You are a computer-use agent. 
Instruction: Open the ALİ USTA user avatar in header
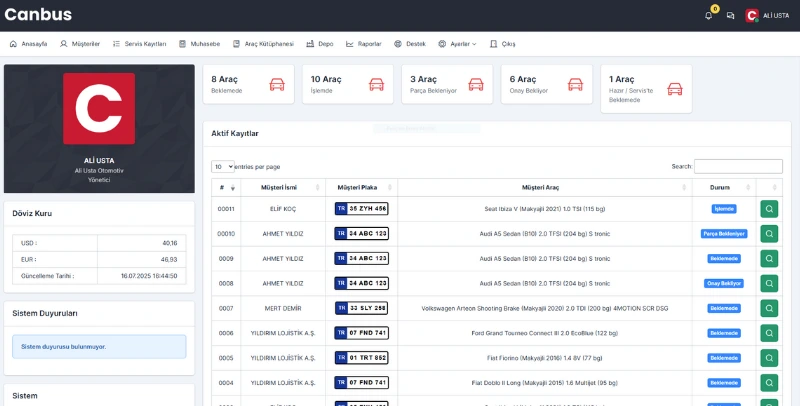point(752,16)
